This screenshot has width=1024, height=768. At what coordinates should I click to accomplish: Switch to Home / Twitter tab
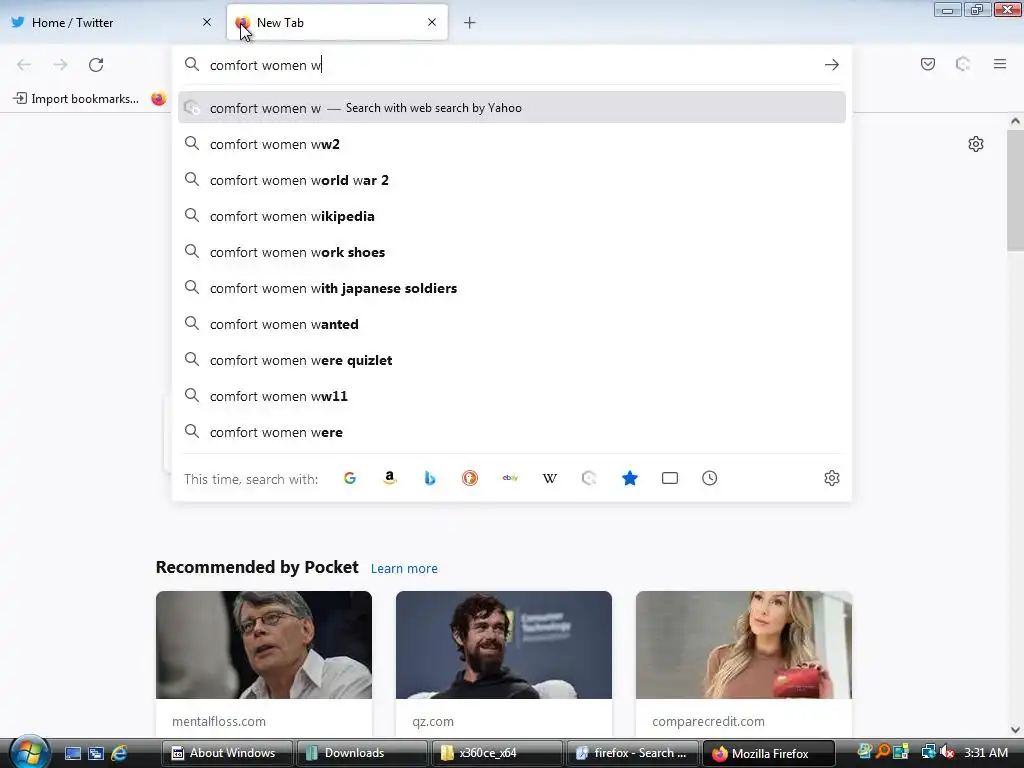[111, 22]
